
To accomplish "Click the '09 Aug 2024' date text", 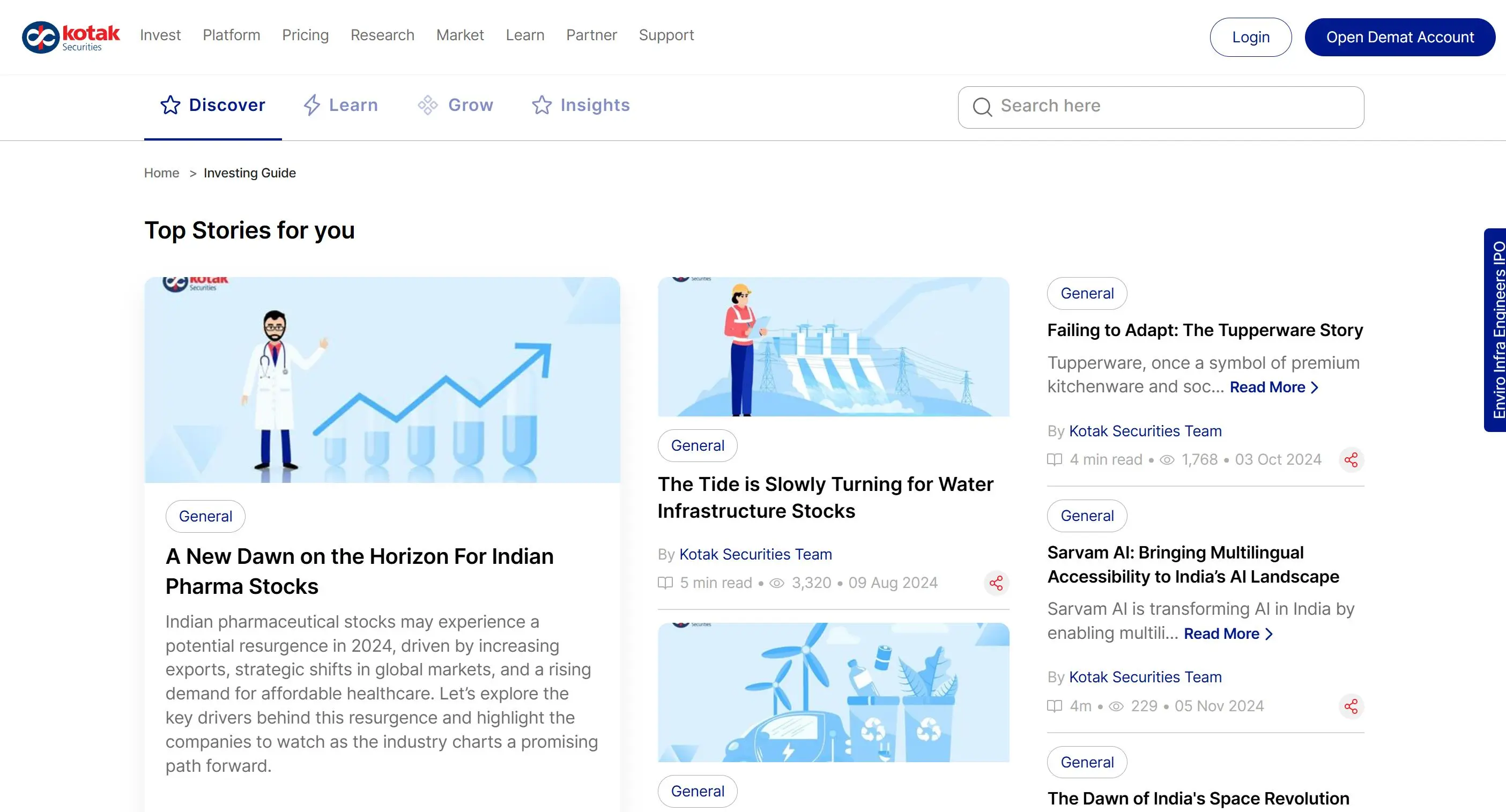I will point(893,583).
